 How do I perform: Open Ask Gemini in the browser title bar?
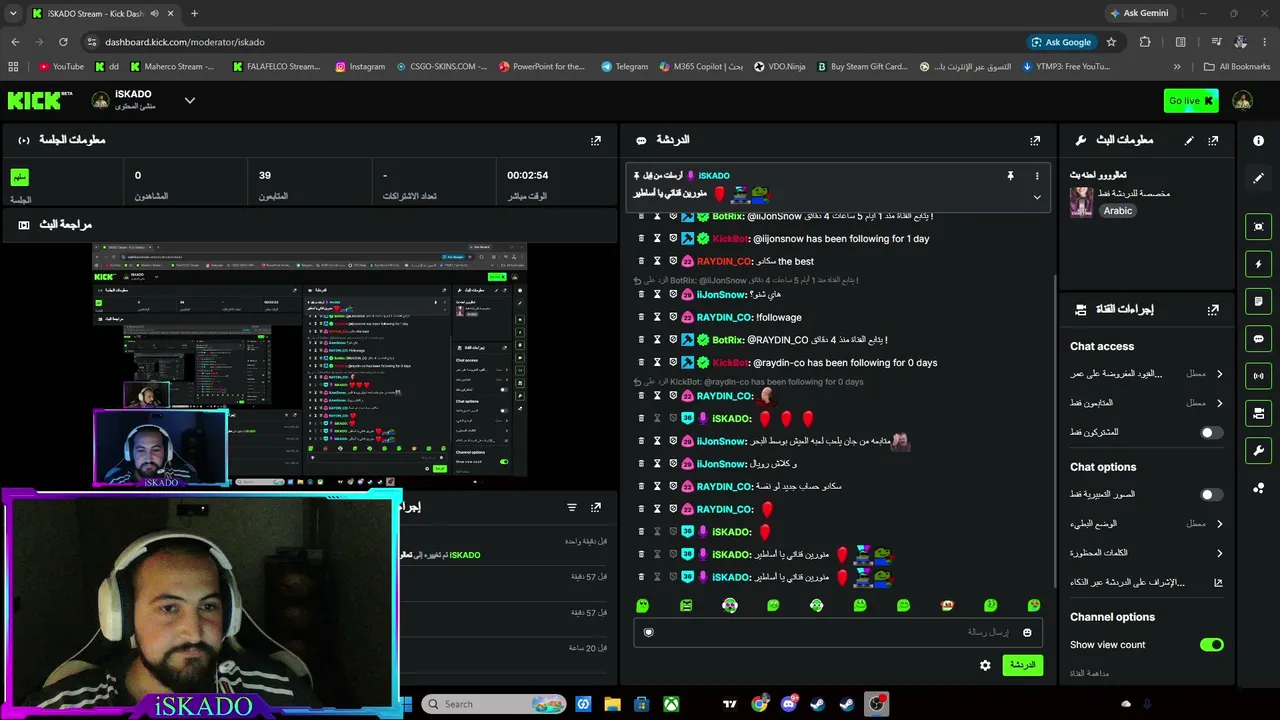(1139, 13)
